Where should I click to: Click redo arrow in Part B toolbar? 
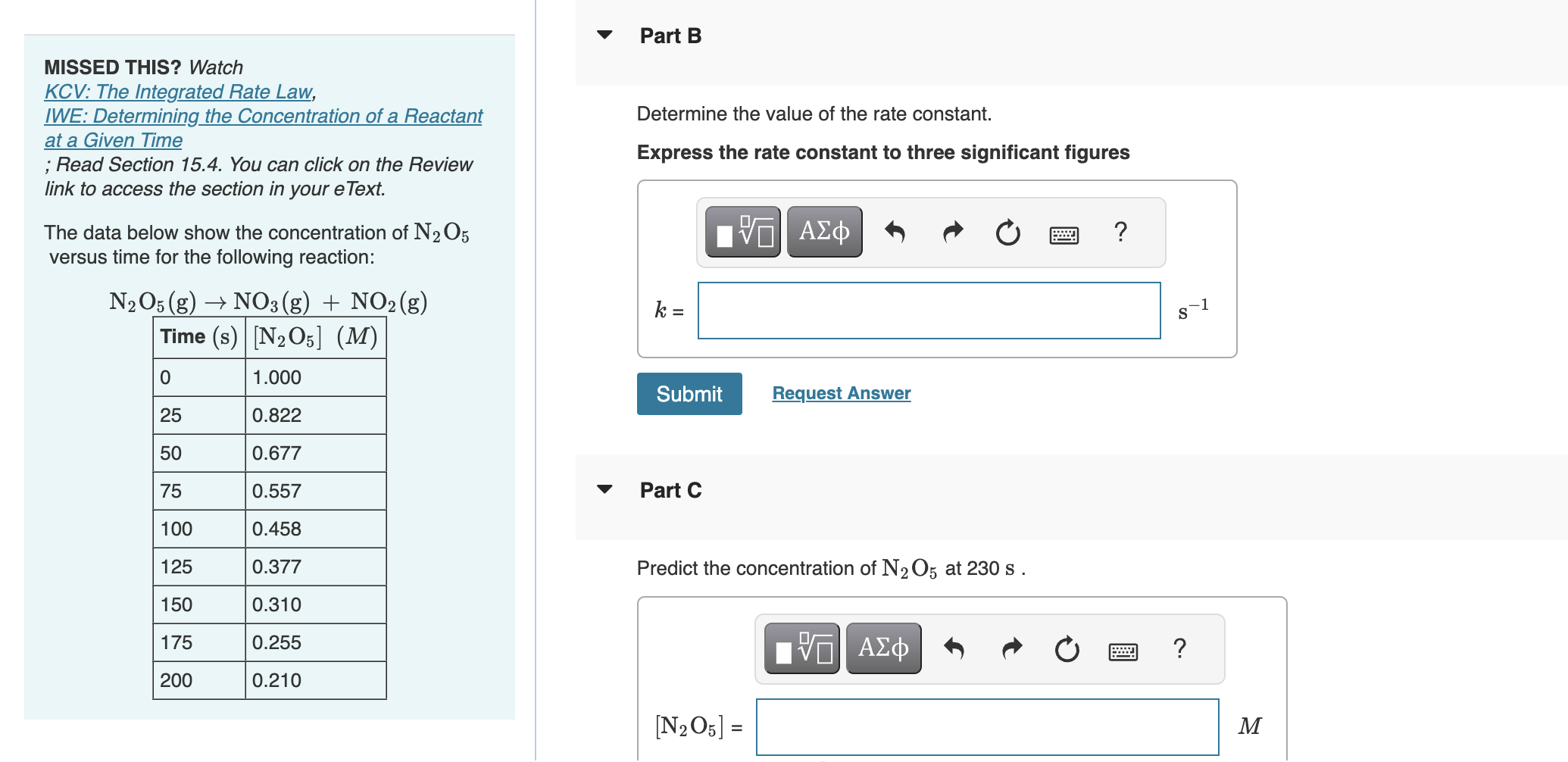point(952,232)
